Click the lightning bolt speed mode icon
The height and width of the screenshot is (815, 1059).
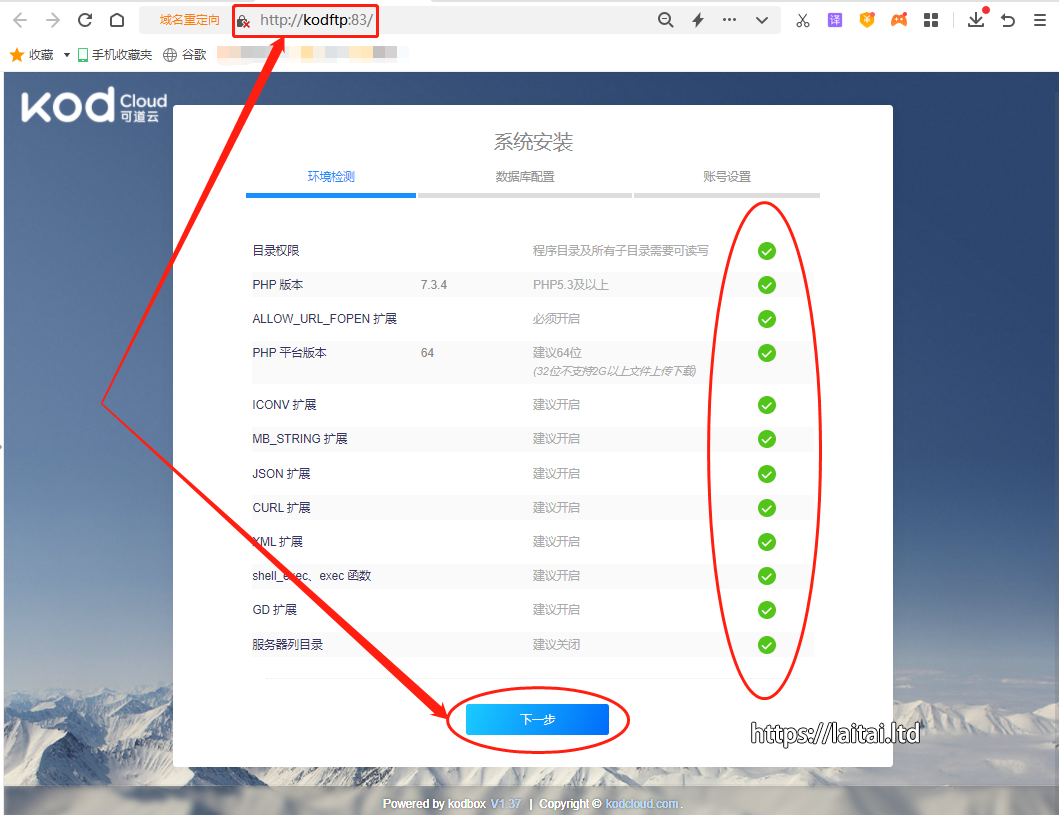coord(698,20)
